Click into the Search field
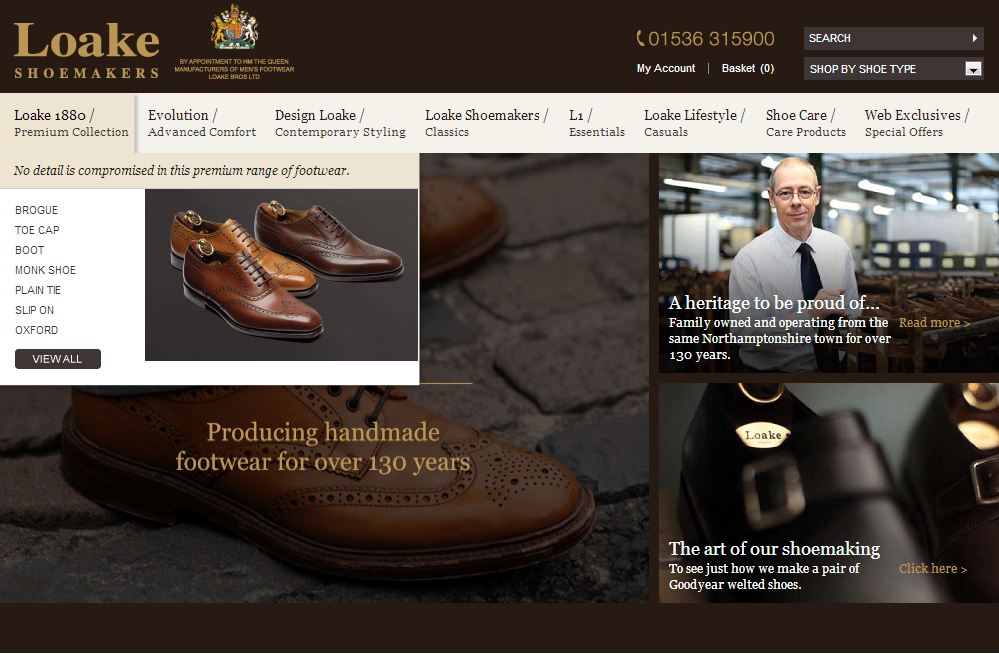The width and height of the screenshot is (999, 654). click(x=886, y=38)
